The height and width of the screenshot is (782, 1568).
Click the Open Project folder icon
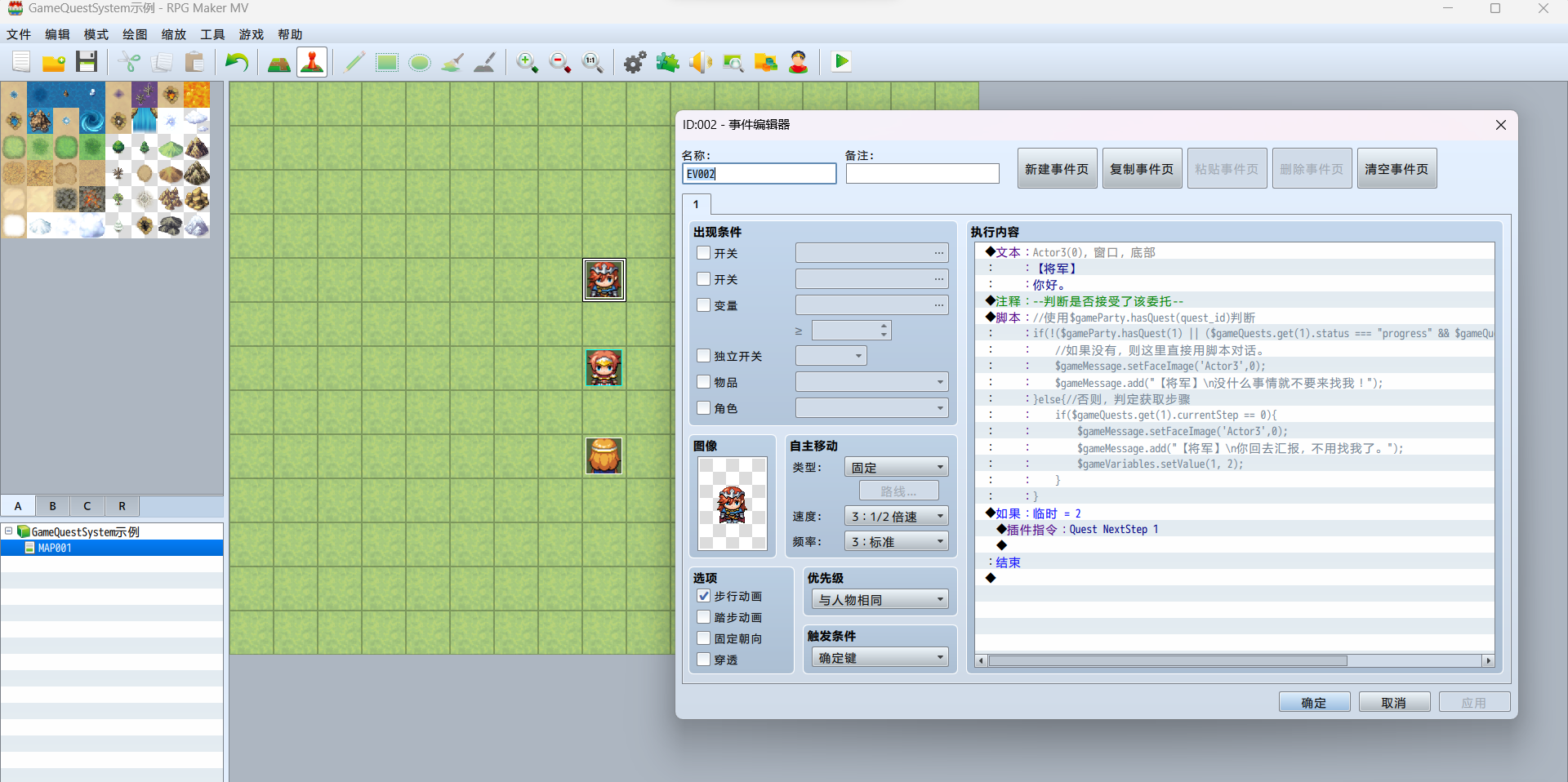click(x=54, y=62)
